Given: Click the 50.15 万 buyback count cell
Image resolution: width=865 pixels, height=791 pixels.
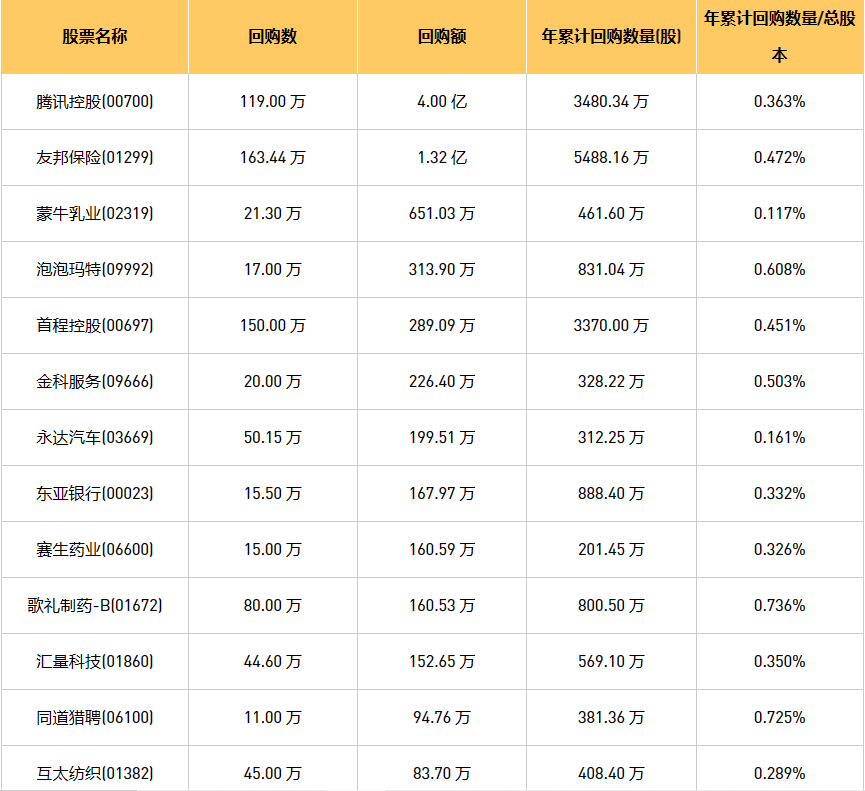Looking at the screenshot, I should tap(273, 438).
